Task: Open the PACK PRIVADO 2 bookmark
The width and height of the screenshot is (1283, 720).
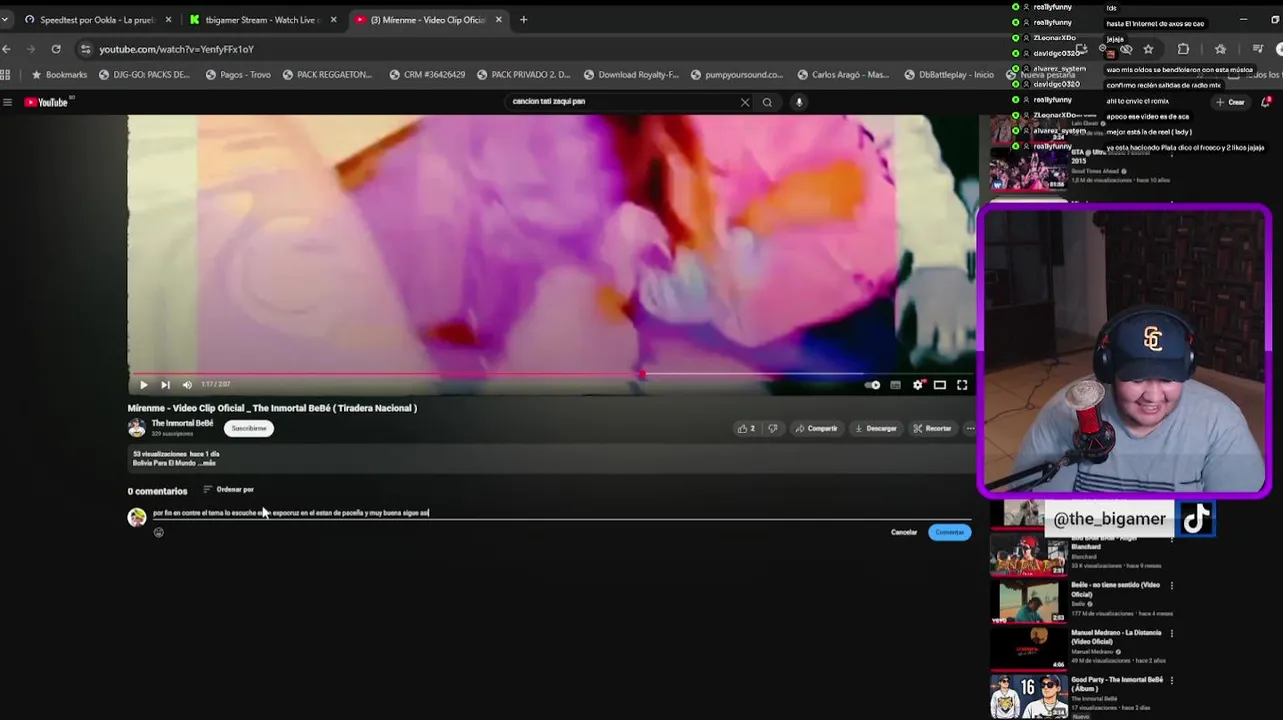Action: pyautogui.click(x=523, y=75)
